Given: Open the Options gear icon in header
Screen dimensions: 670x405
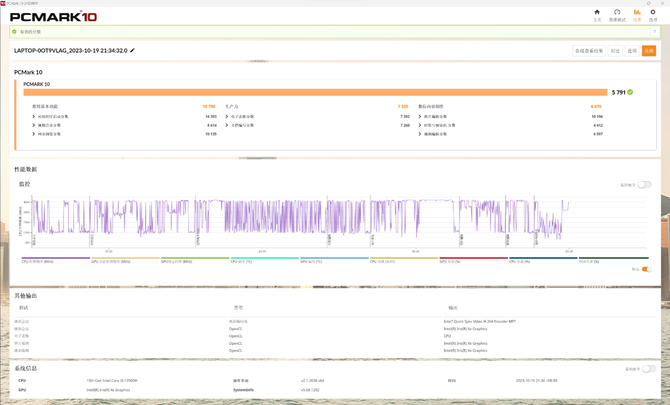Looking at the screenshot, I should coord(652,12).
